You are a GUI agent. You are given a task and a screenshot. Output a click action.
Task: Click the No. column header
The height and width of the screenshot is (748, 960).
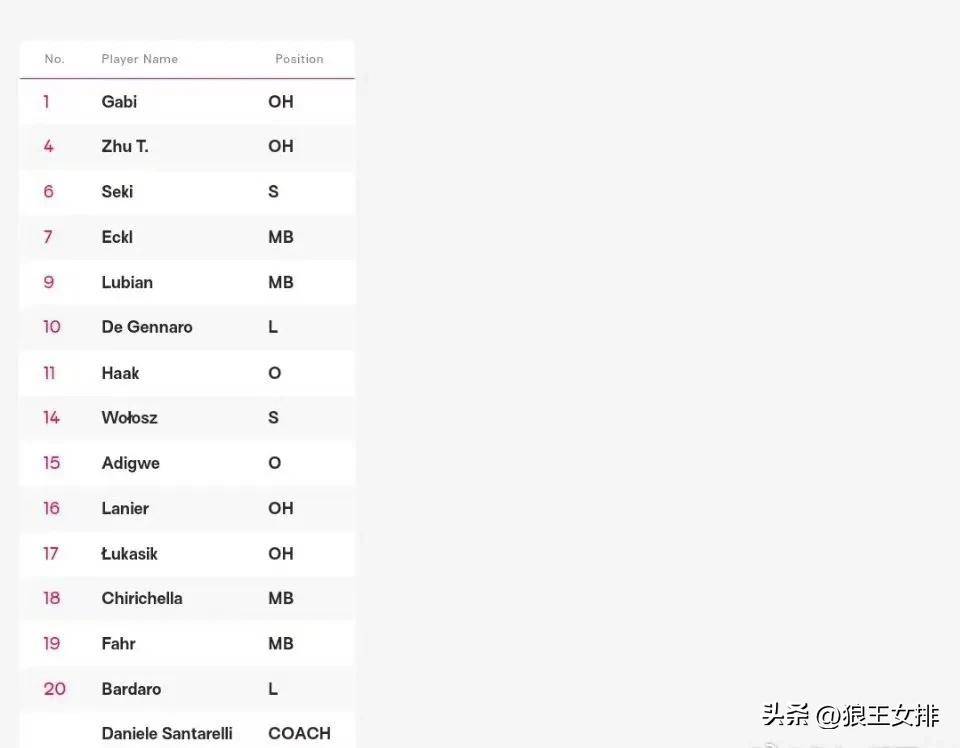point(54,59)
